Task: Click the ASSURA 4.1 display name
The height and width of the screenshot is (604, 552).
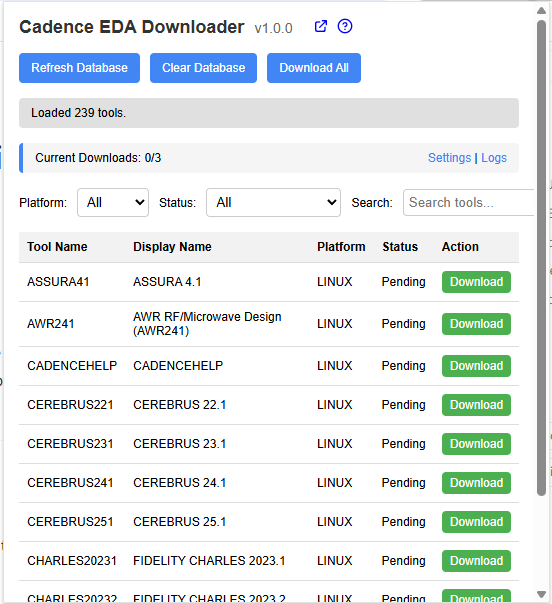Action: tap(167, 282)
